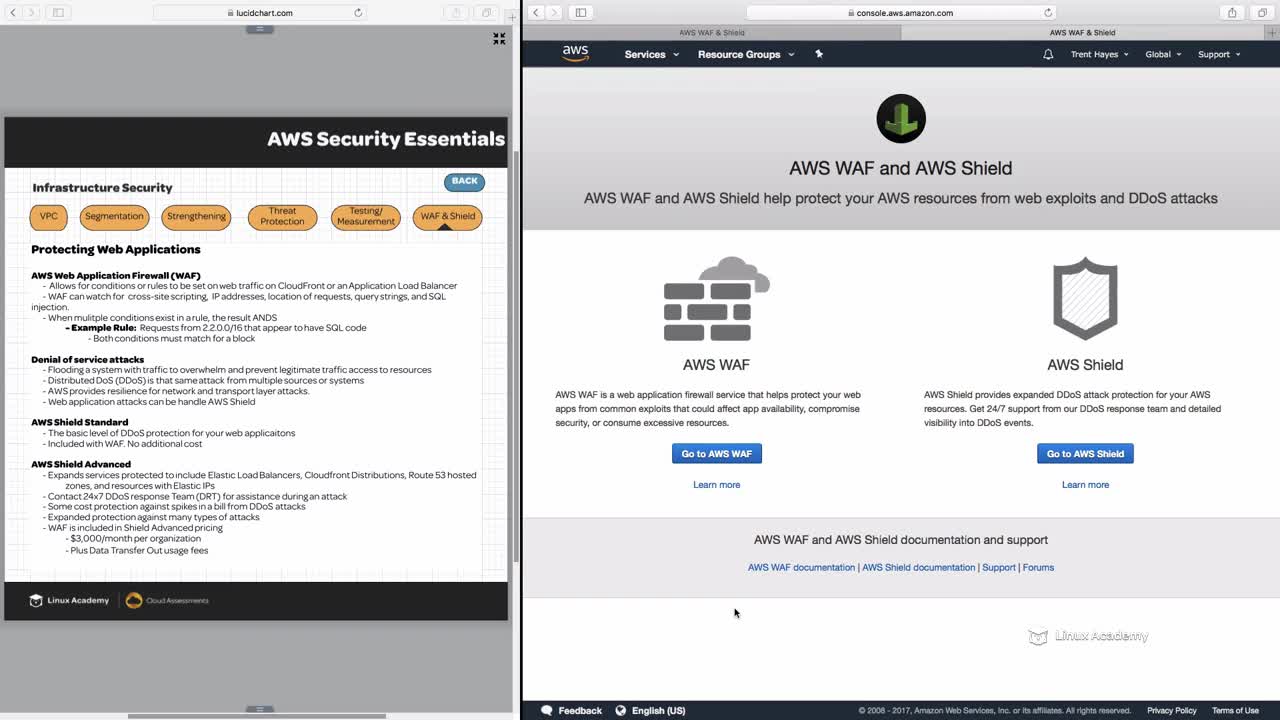Click the Lucidchart horizontal scrollbar at the bottom
This screenshot has width=1280, height=720.
(257, 716)
